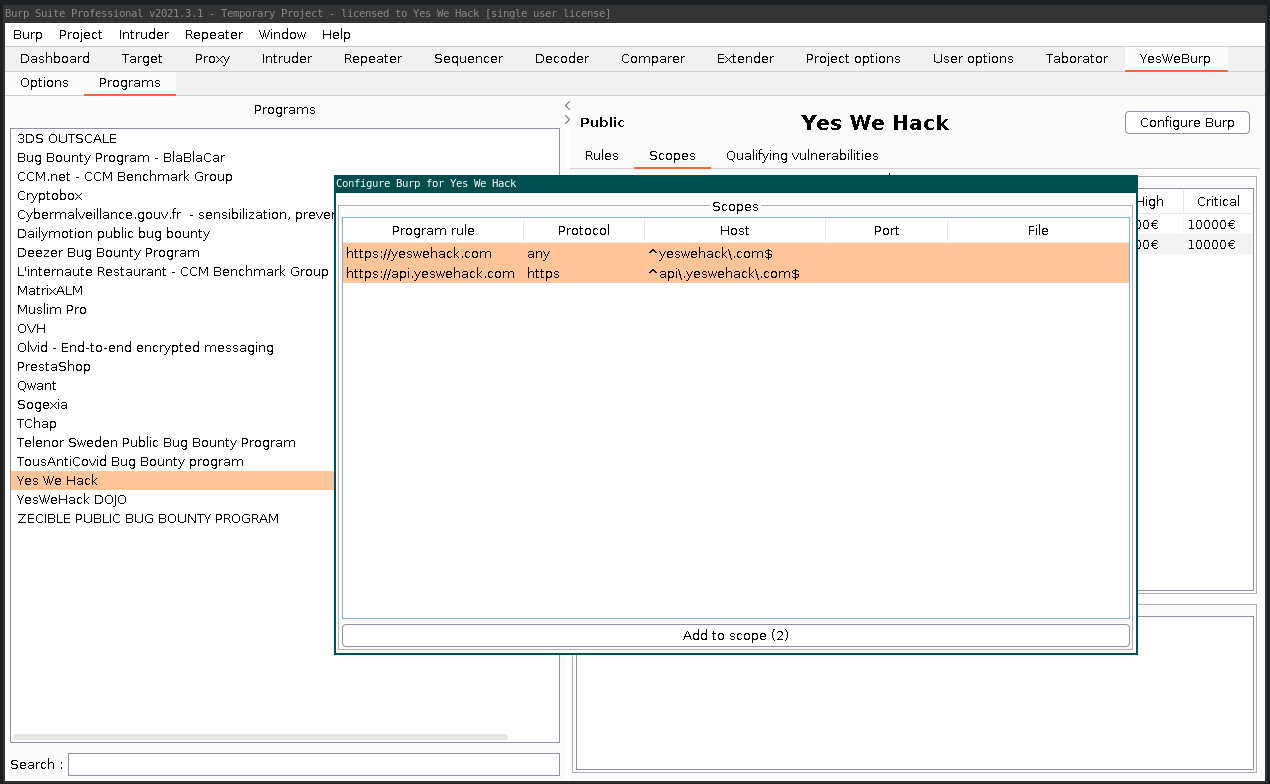Switch to the Extender tab

tap(745, 59)
